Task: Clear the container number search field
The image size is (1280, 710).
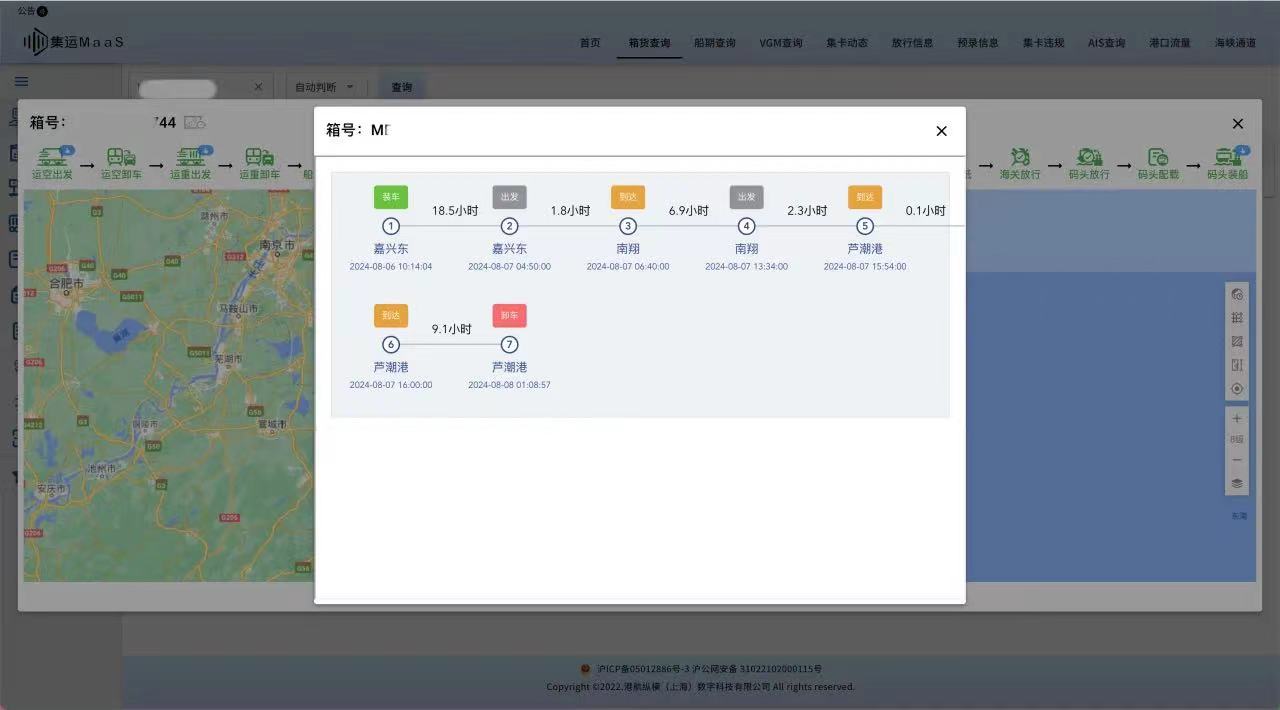Action: point(258,87)
